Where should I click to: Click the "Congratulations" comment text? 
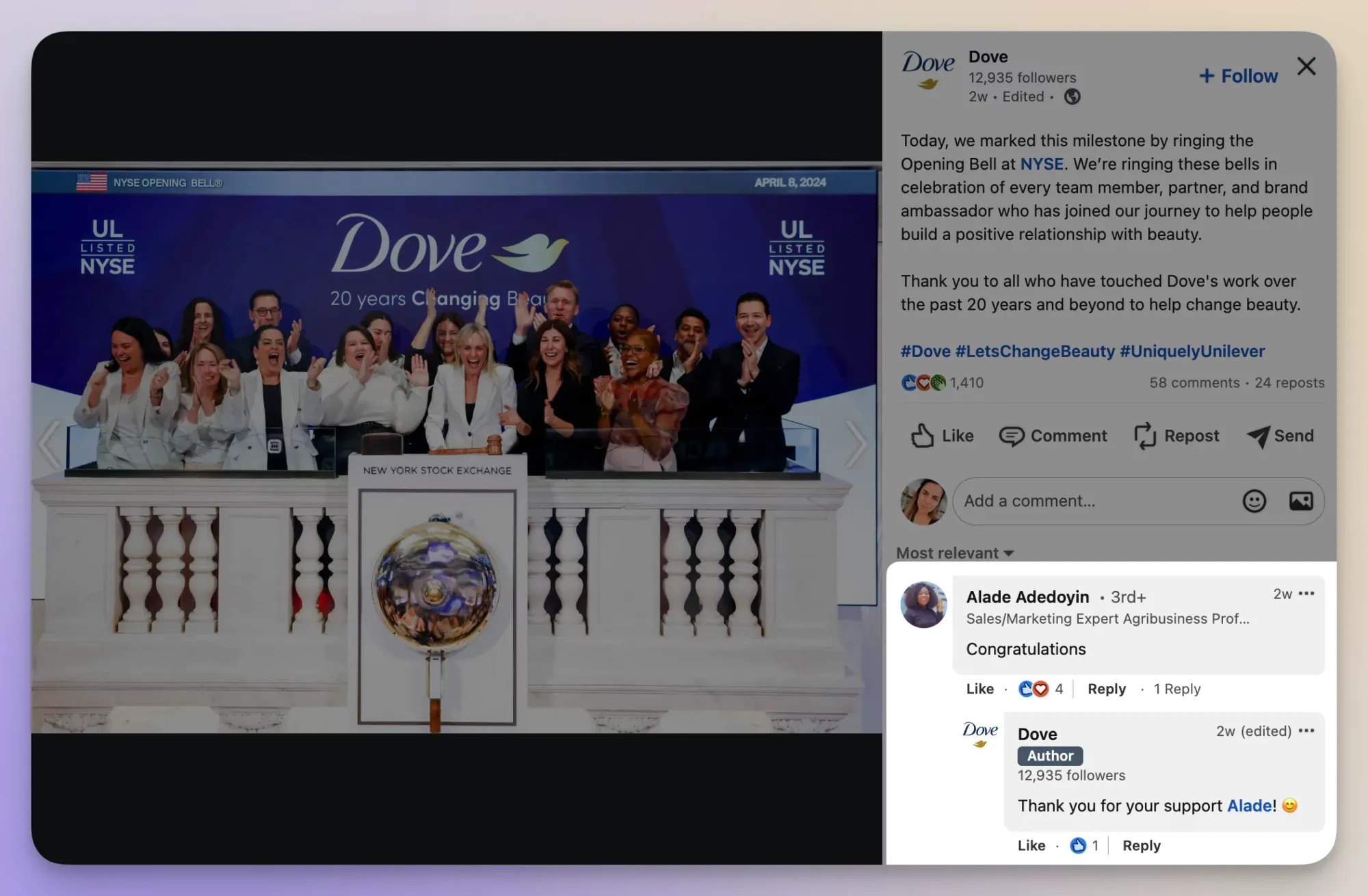point(1025,649)
